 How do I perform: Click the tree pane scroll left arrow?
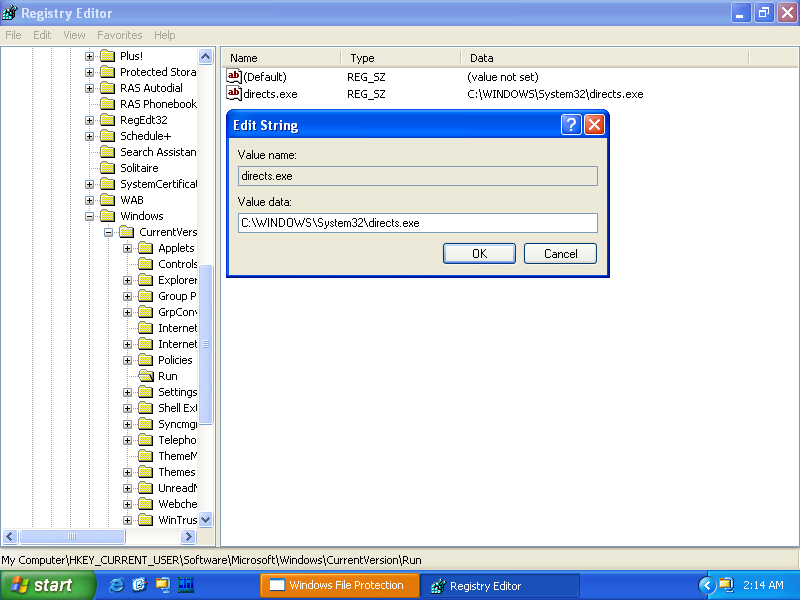10,536
